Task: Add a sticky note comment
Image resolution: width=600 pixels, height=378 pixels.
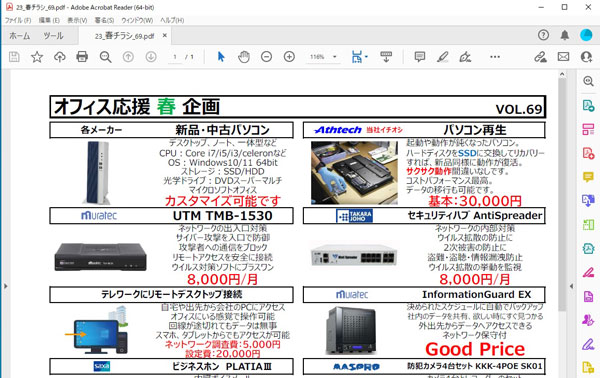Action: point(420,57)
